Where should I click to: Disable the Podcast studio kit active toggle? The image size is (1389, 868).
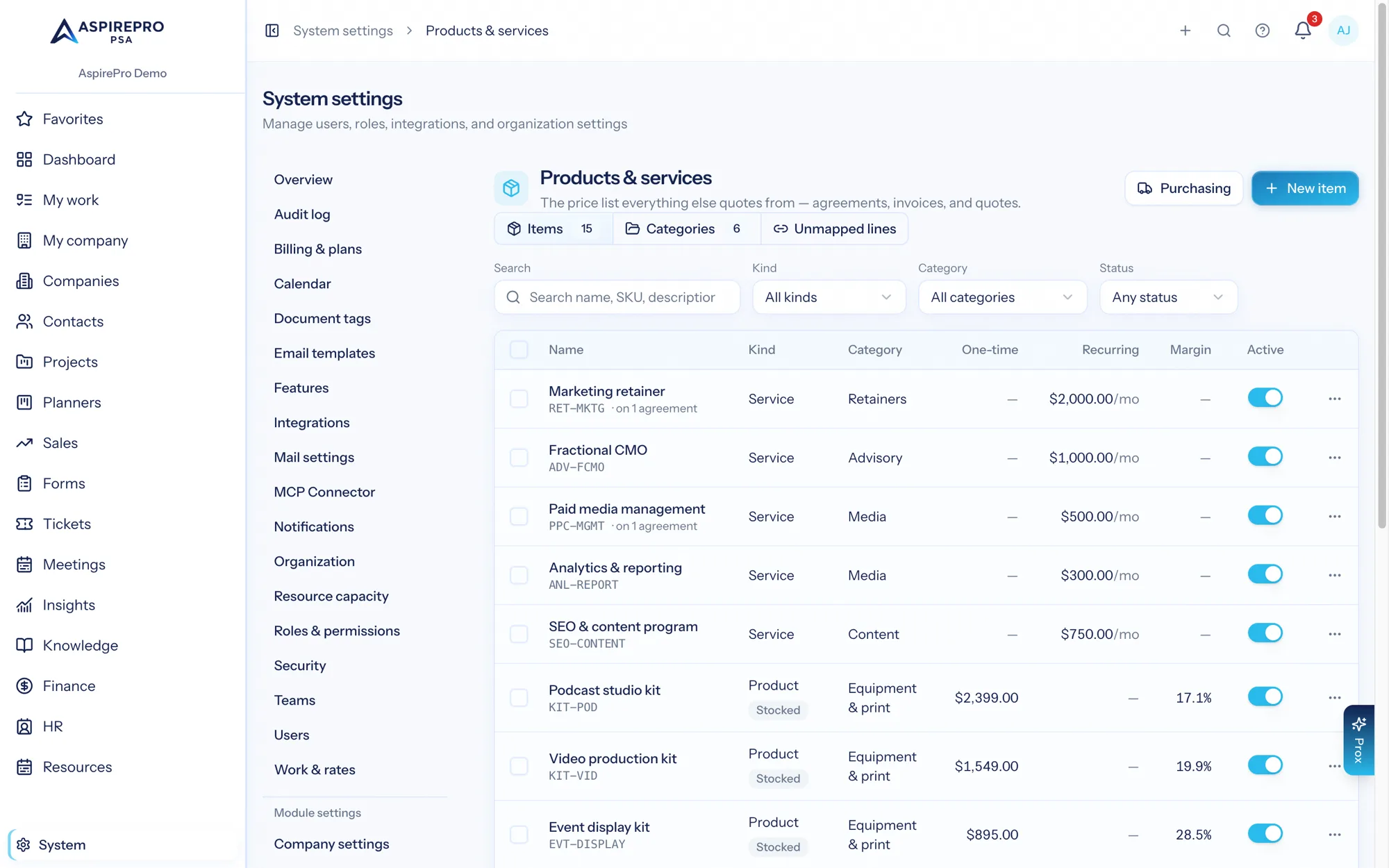point(1265,696)
